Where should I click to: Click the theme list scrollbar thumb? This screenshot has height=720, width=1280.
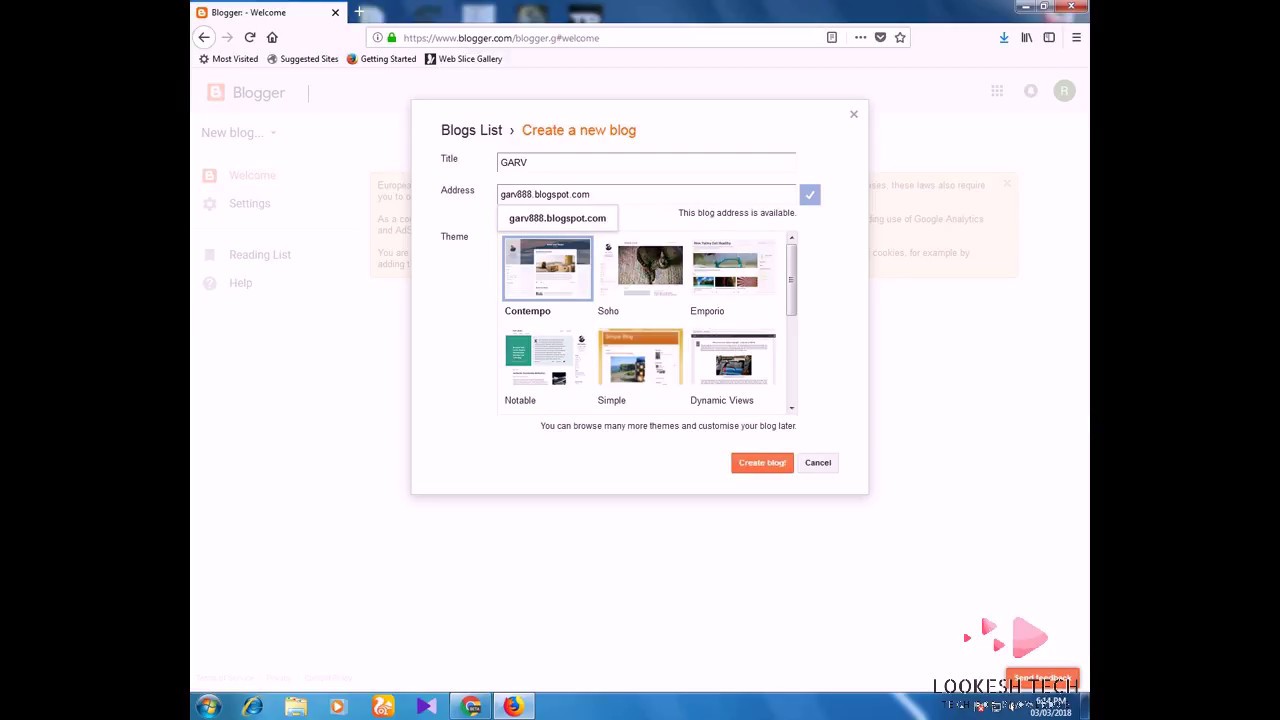(x=791, y=280)
